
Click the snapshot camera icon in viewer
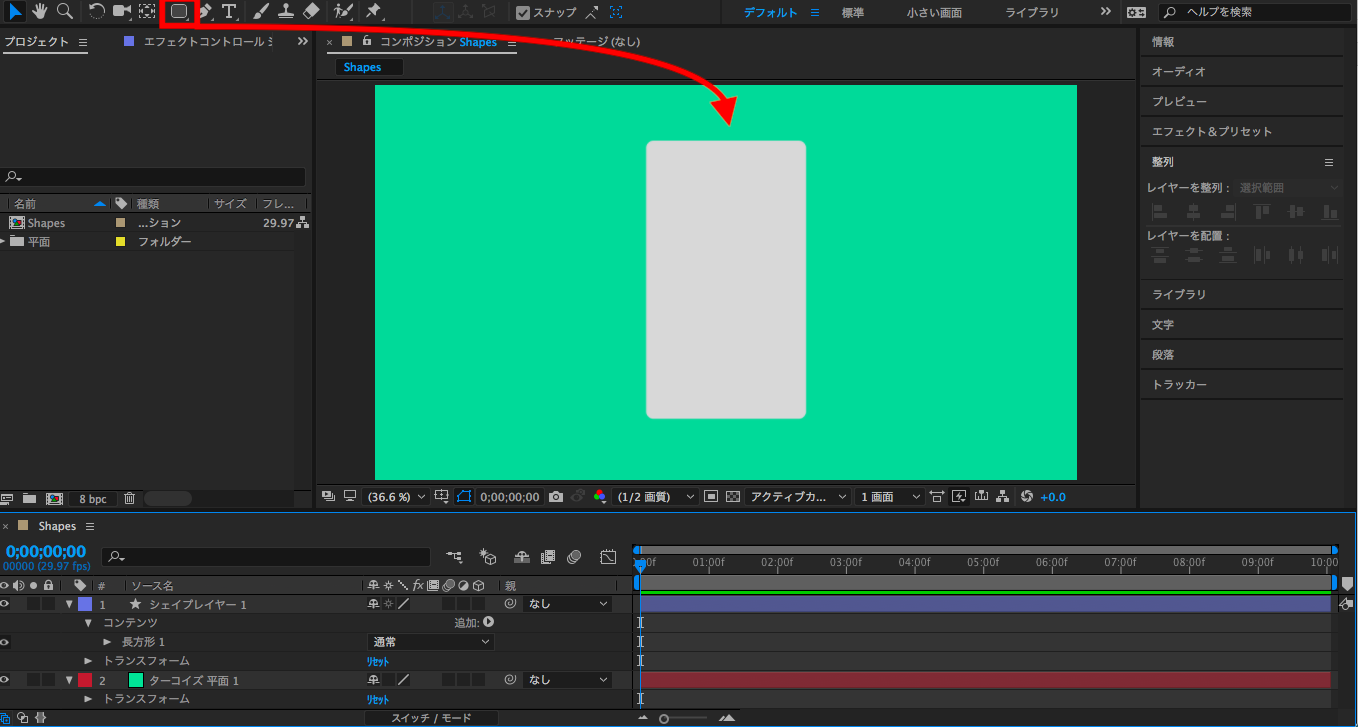pos(556,497)
